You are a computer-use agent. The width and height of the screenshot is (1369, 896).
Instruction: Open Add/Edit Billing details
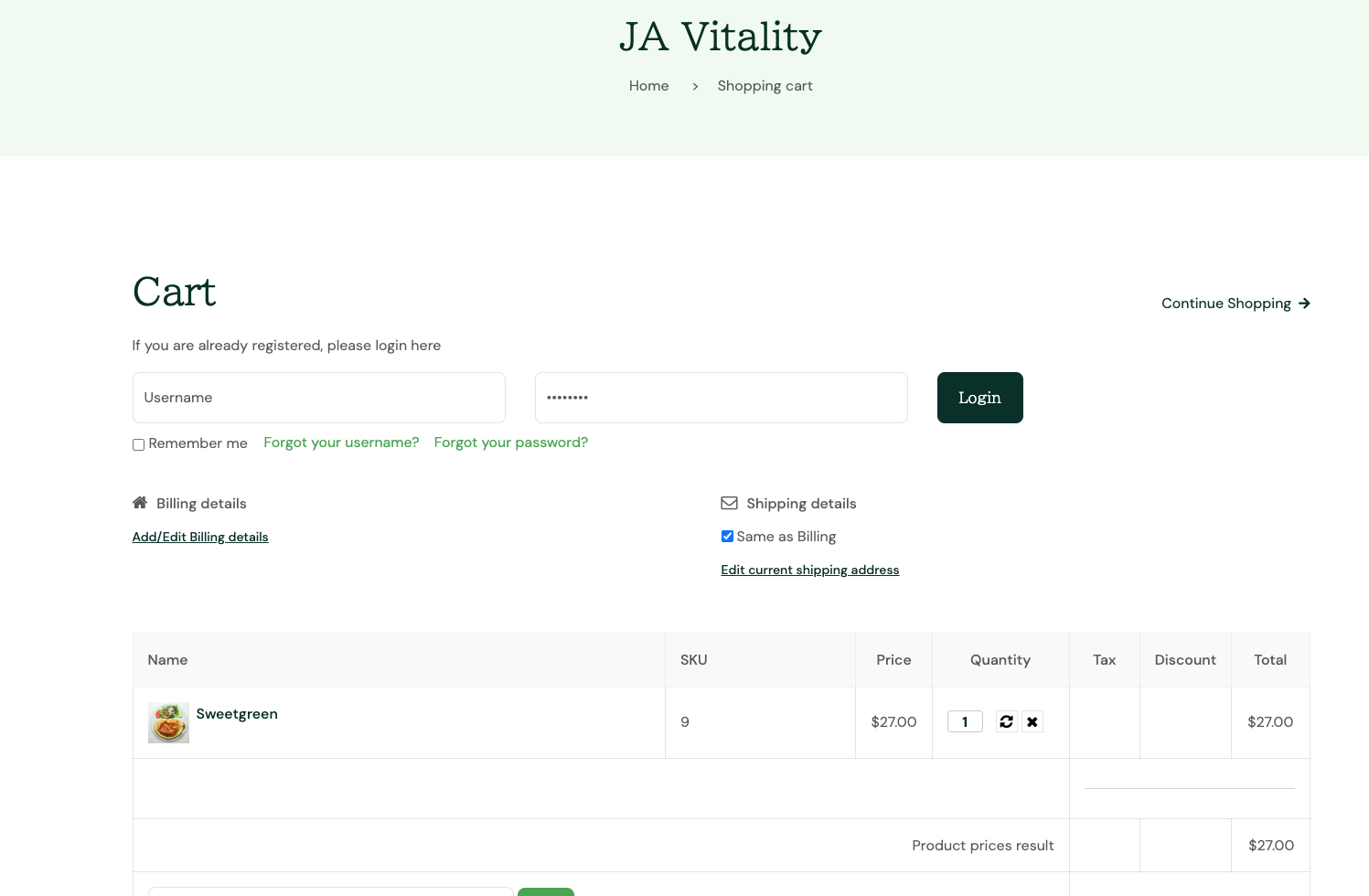[200, 537]
